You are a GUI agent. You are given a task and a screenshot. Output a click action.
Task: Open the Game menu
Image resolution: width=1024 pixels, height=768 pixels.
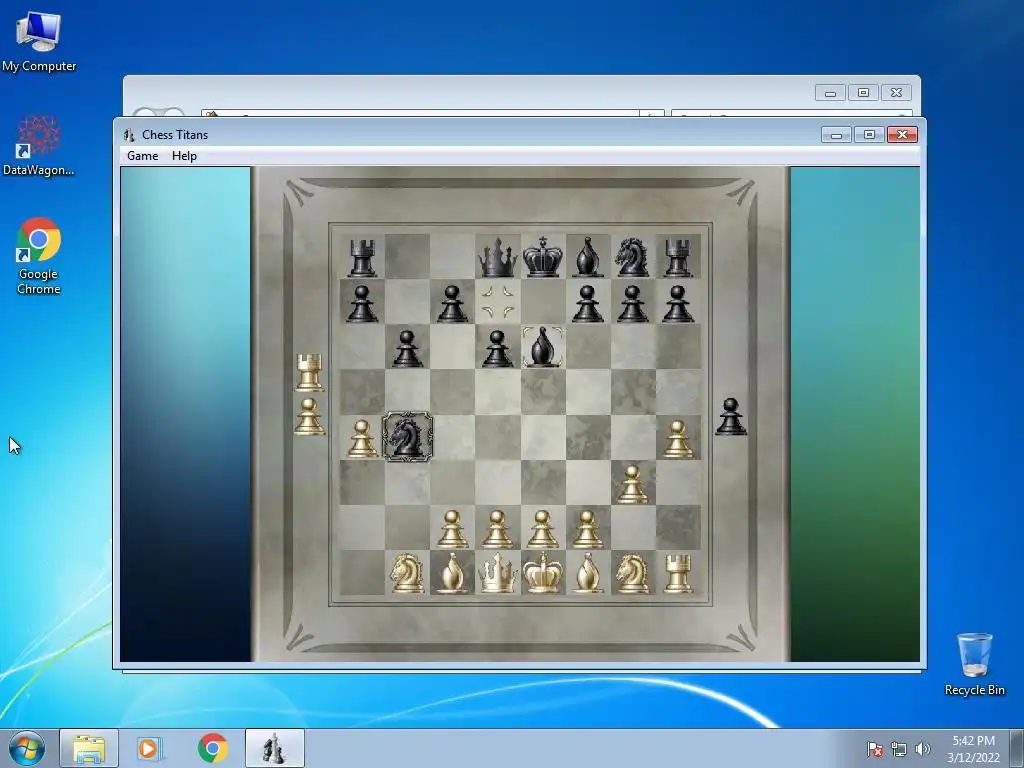(x=142, y=156)
